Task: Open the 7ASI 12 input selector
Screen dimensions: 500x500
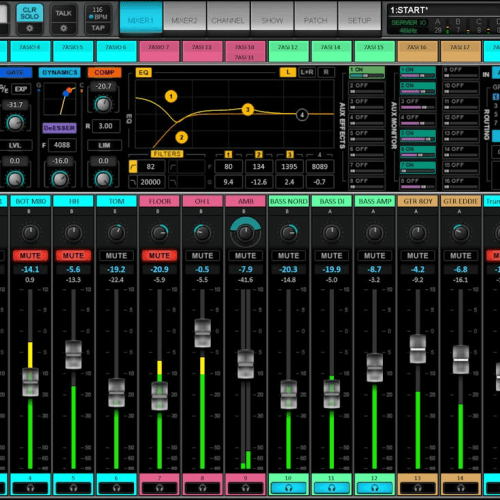Action: click(288, 51)
